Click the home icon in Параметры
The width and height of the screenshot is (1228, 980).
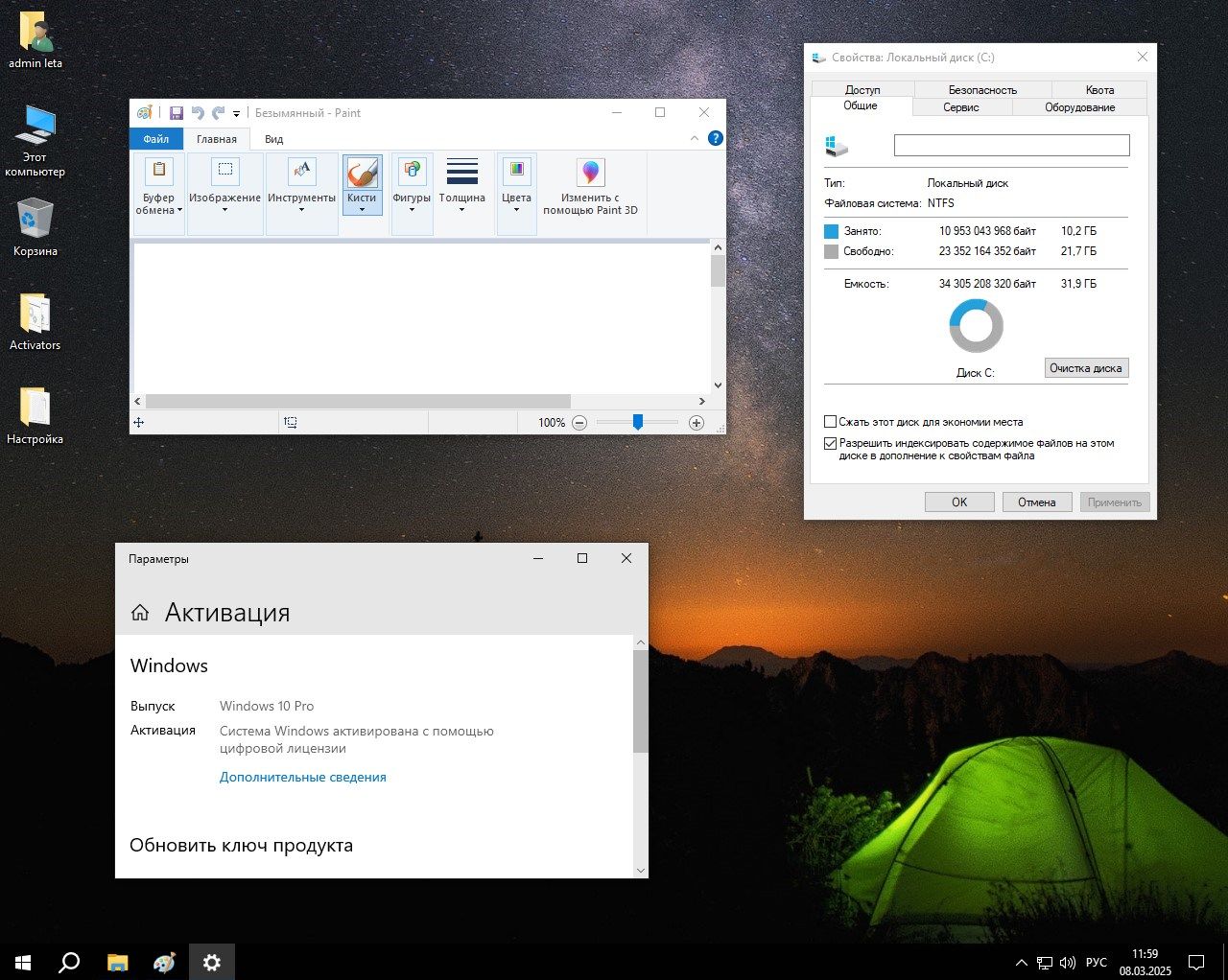(140, 613)
